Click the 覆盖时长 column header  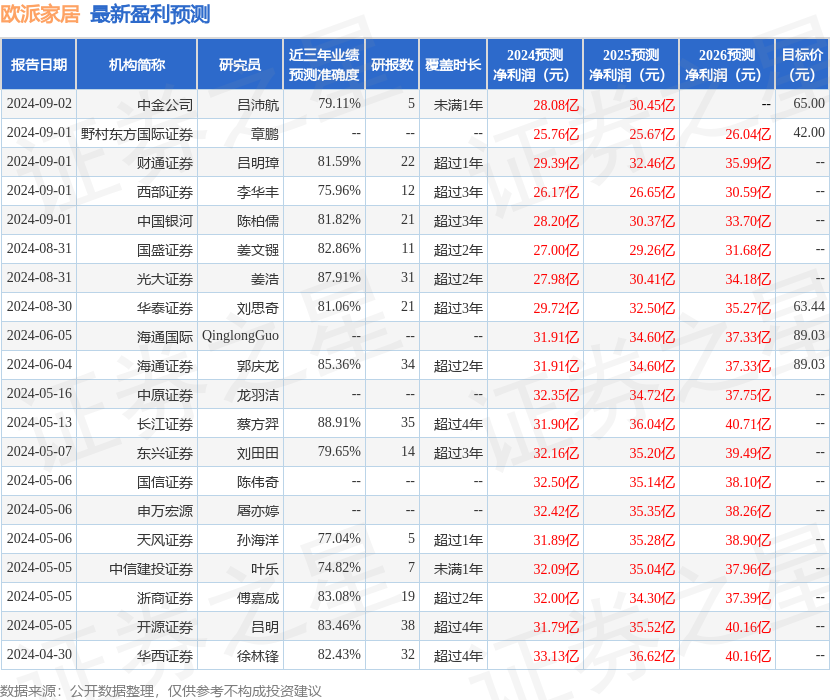pos(453,65)
